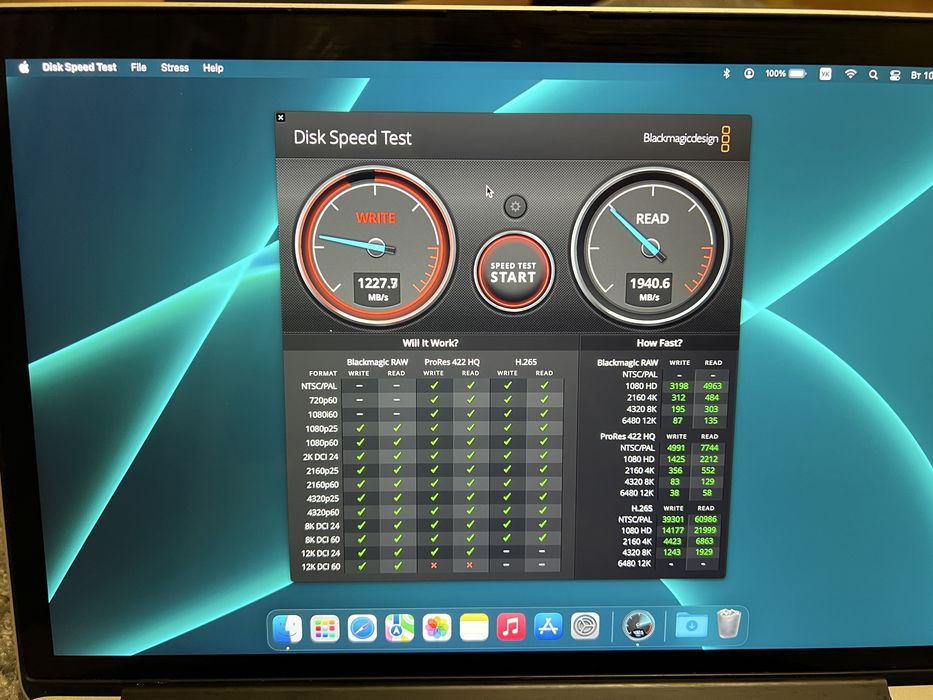Click the 1940.6 MB/s read result
The image size is (933, 700).
pos(650,289)
